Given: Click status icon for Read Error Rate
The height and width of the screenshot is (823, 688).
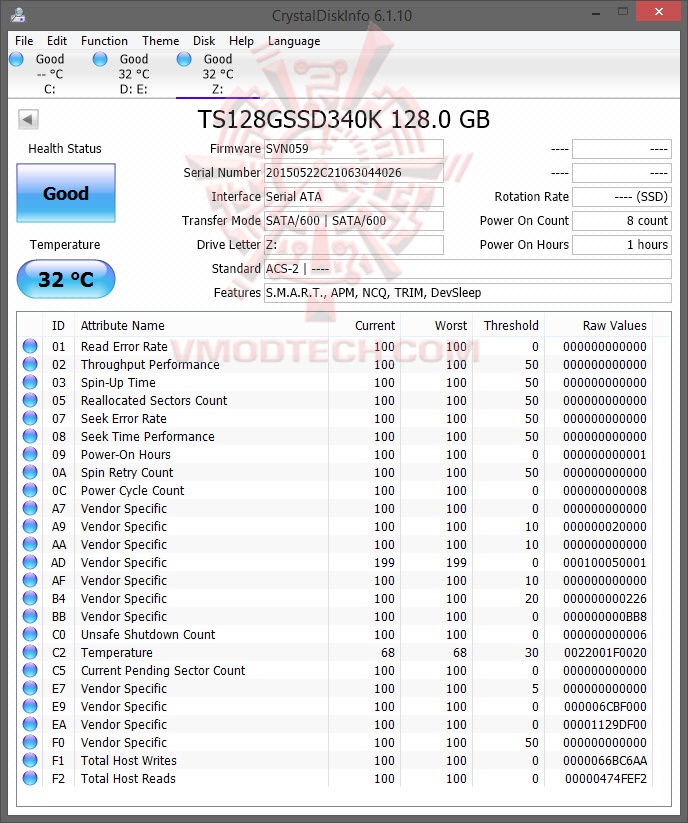Looking at the screenshot, I should pyautogui.click(x=30, y=346).
